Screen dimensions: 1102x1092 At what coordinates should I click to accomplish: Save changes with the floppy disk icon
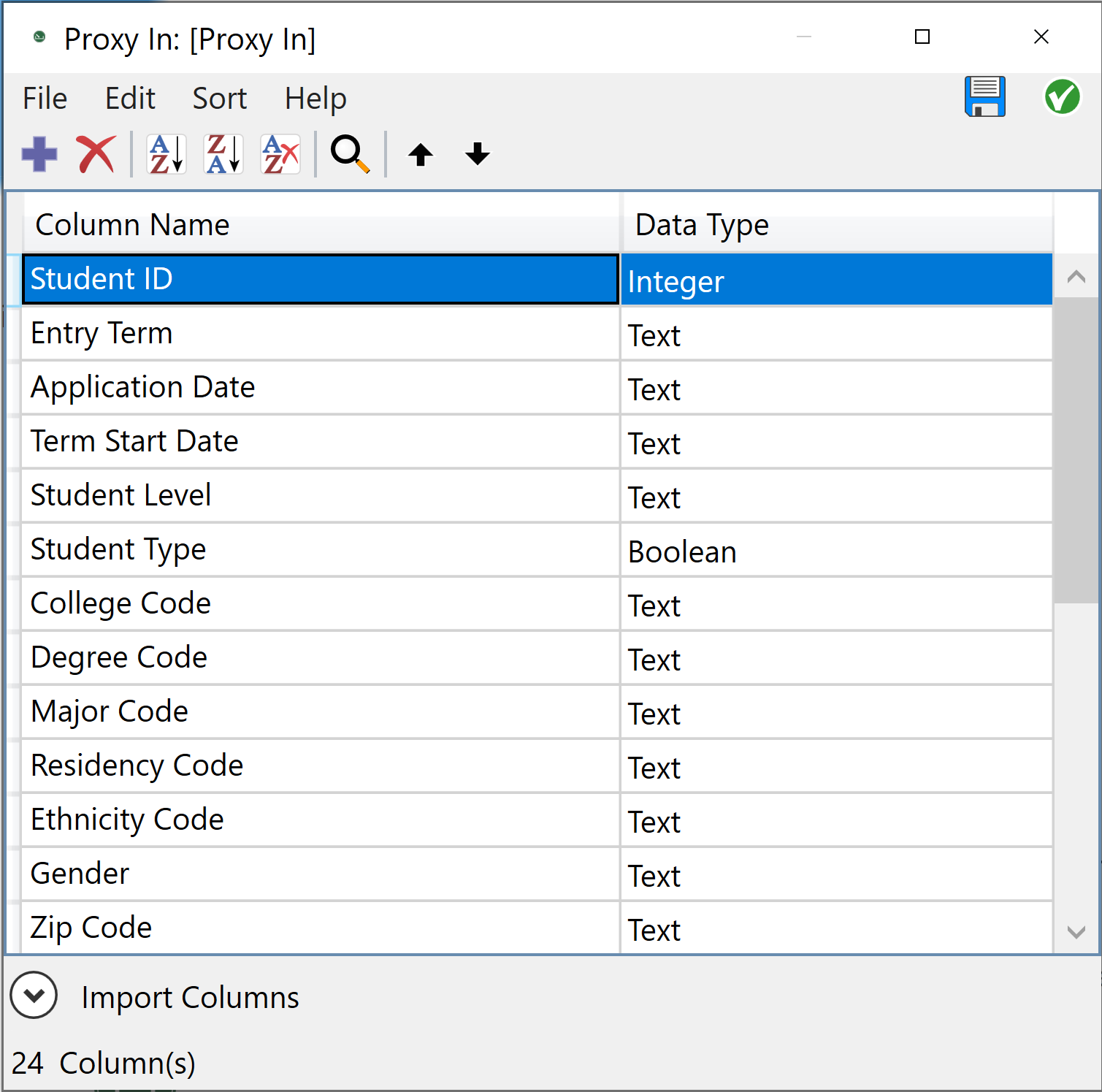click(x=984, y=97)
